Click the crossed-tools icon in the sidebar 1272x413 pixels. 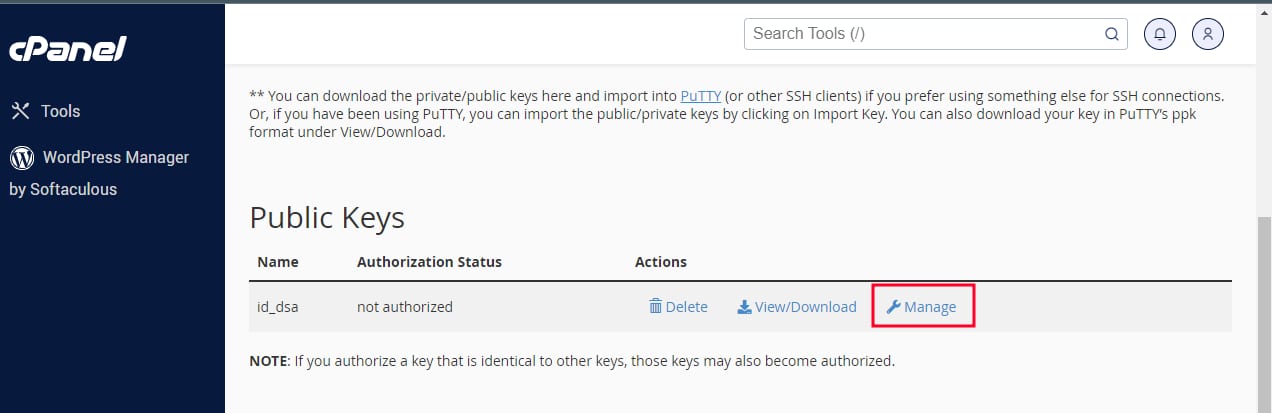click(x=20, y=111)
